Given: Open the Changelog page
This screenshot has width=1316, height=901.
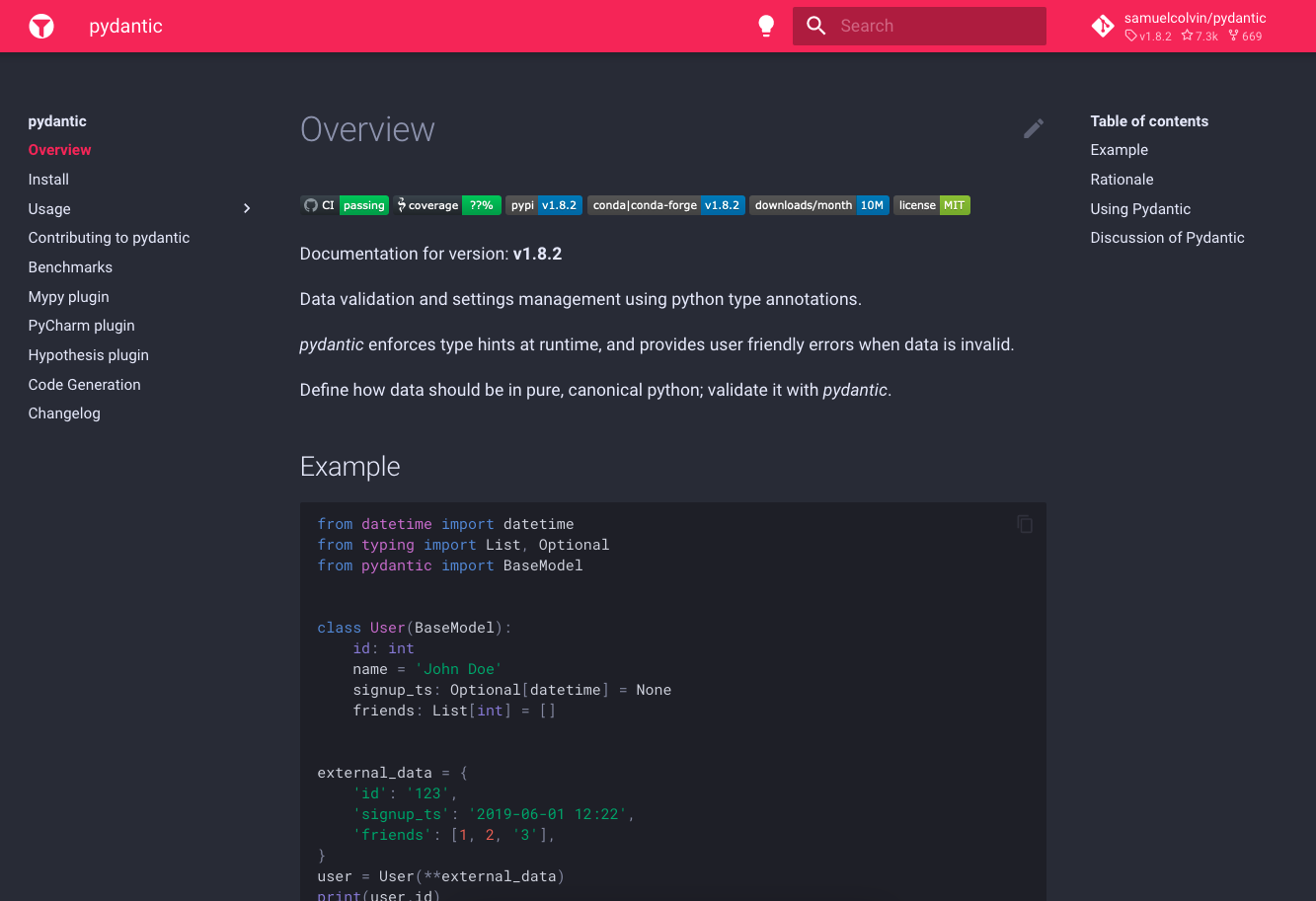Looking at the screenshot, I should (x=64, y=413).
